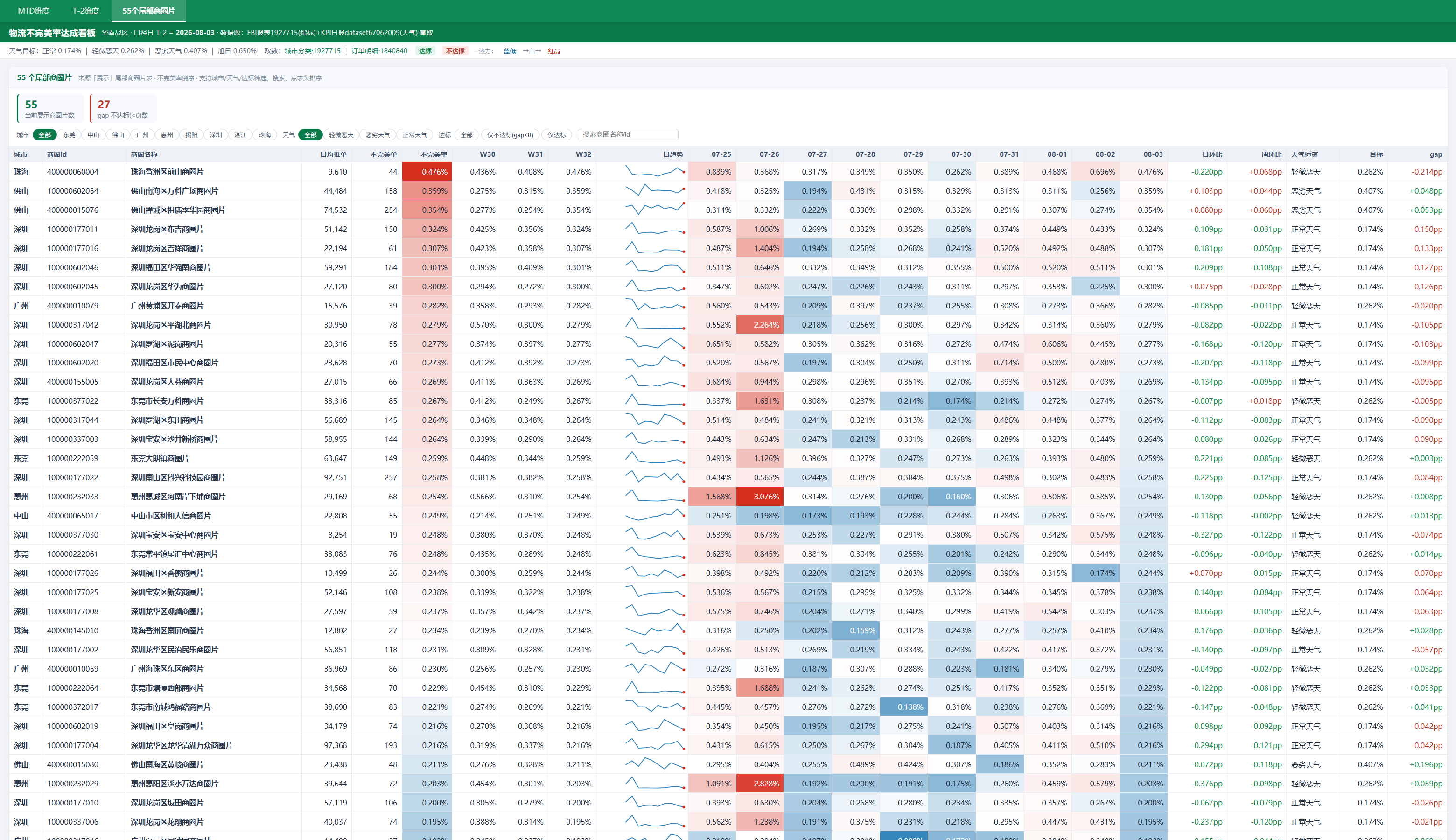Click the row name 佛山禅城区祖庙季华园商圈片
This screenshot has width=1456, height=840.
click(x=178, y=210)
